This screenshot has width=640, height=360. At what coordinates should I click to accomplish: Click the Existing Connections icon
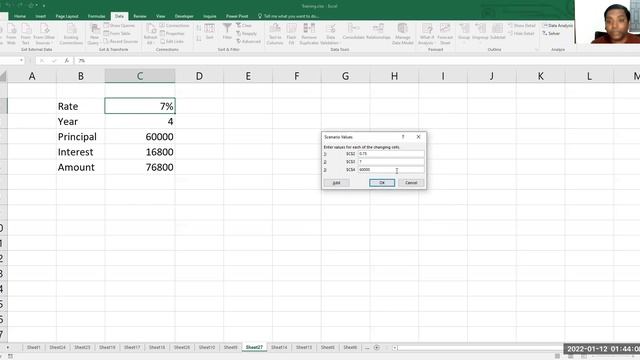tap(71, 33)
